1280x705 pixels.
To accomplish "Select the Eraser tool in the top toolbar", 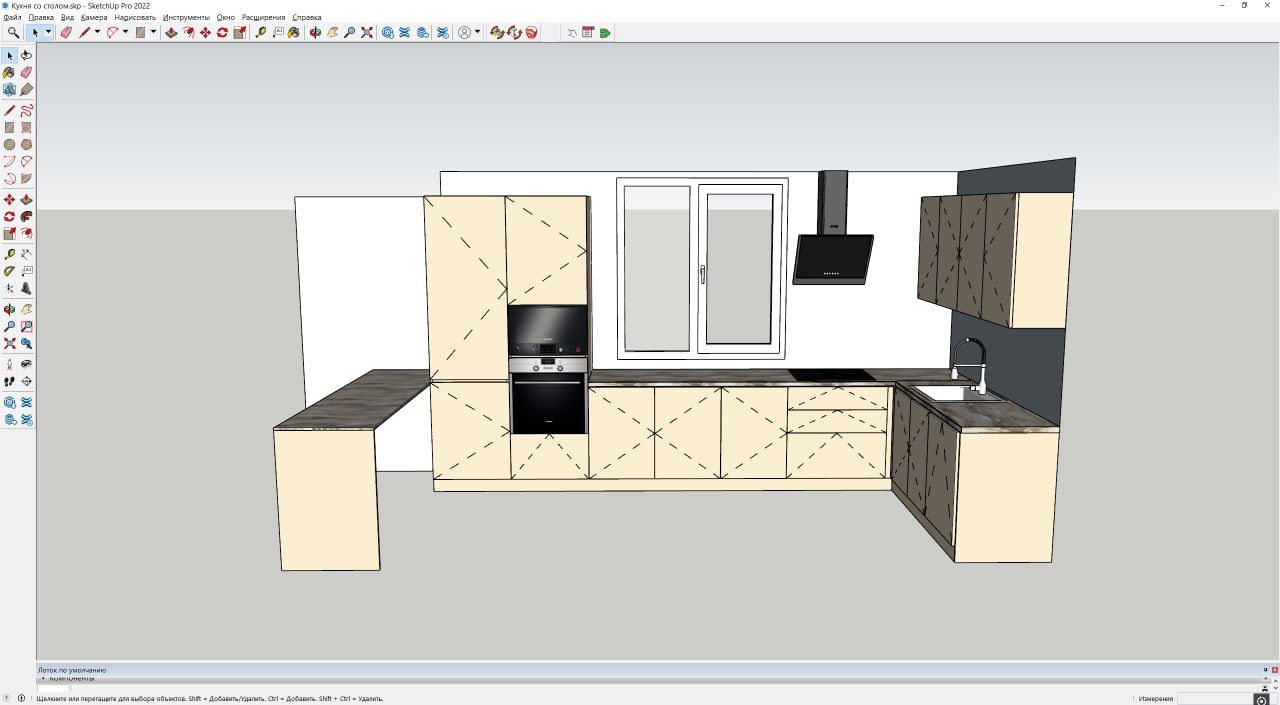I will tap(66, 33).
